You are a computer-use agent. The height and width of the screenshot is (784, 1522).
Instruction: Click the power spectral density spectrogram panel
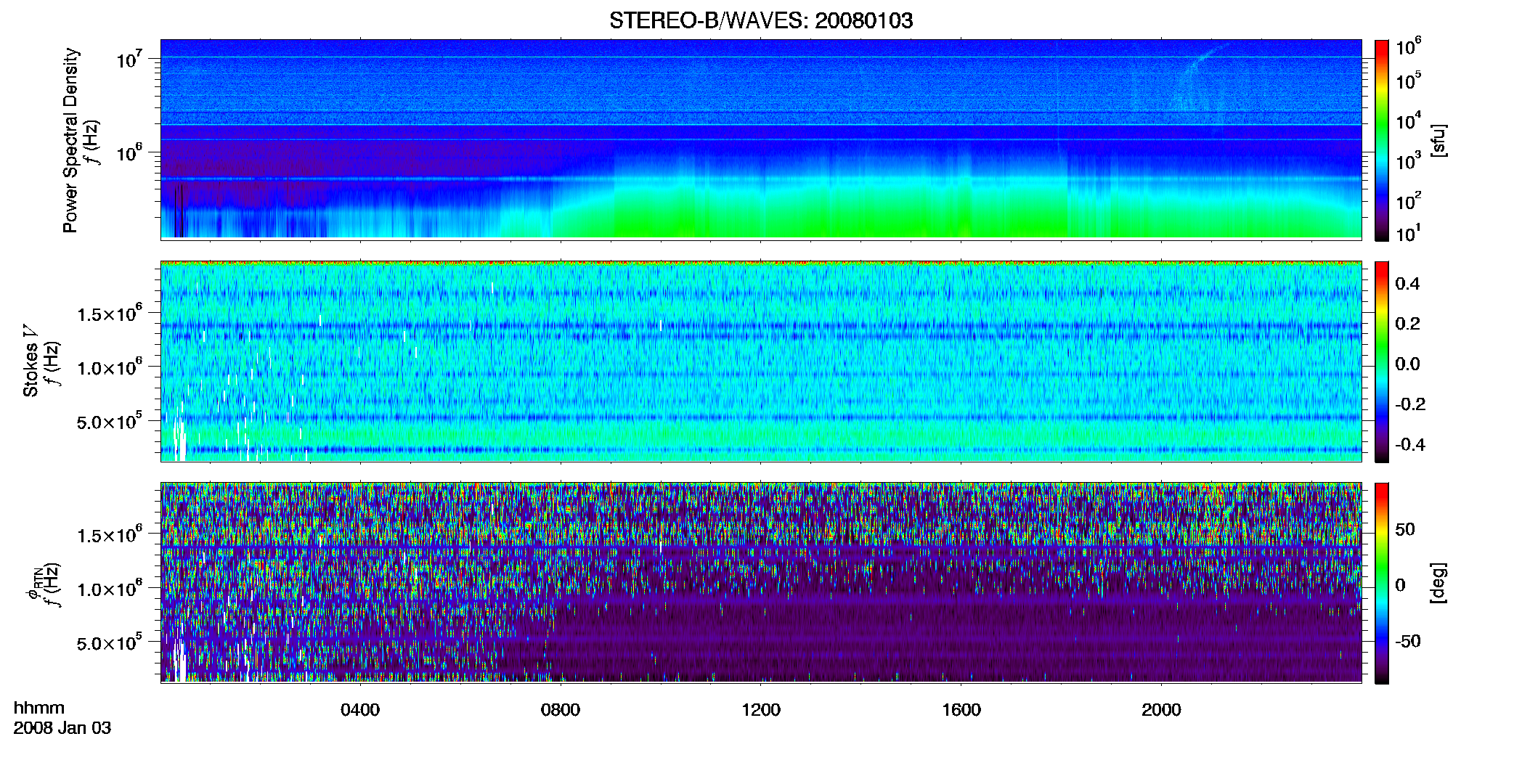coord(761,139)
